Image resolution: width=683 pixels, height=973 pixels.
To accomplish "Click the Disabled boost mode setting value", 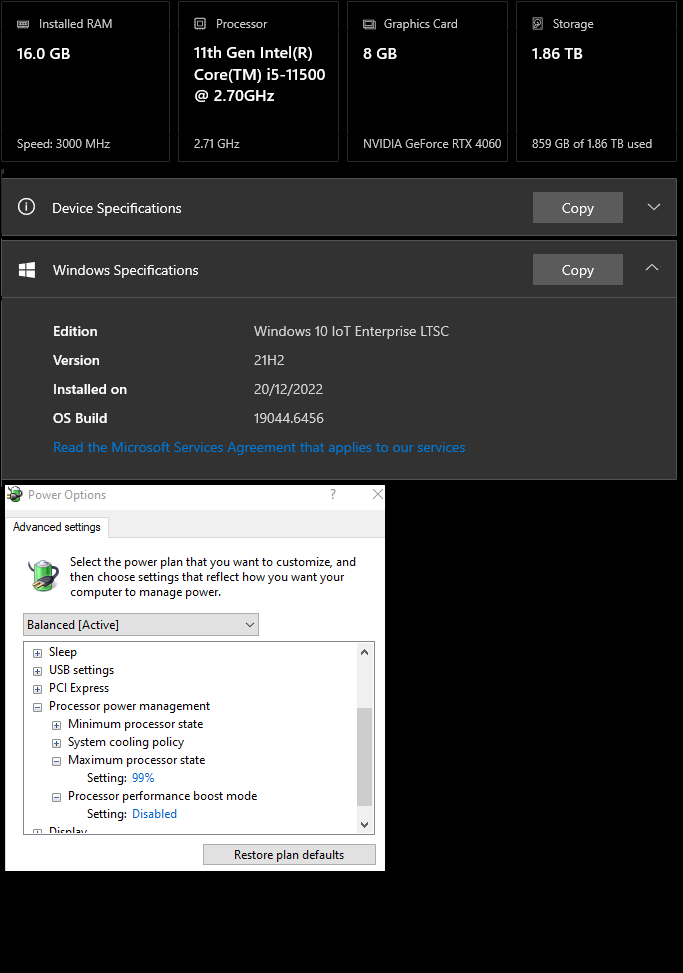I will click(x=154, y=814).
